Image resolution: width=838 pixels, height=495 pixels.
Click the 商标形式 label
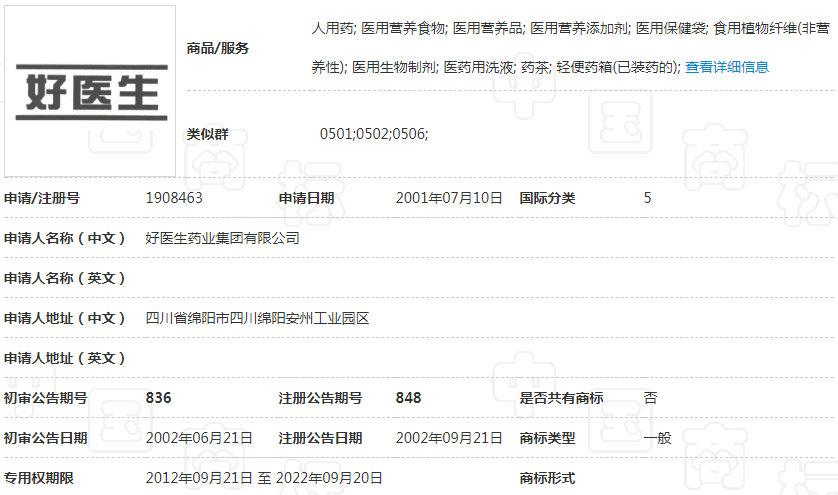click(x=547, y=478)
